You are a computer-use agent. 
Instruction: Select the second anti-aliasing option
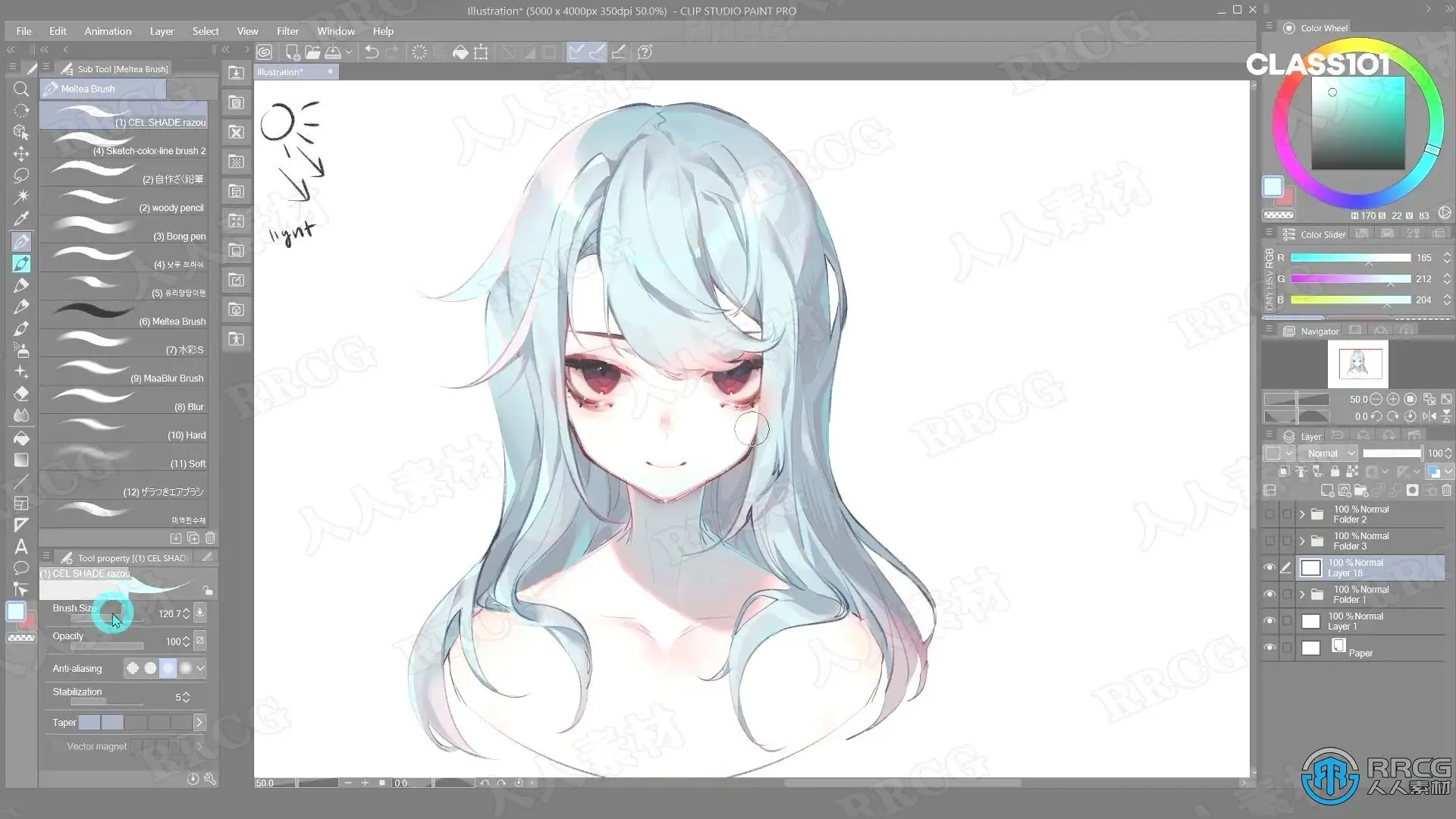tap(150, 668)
